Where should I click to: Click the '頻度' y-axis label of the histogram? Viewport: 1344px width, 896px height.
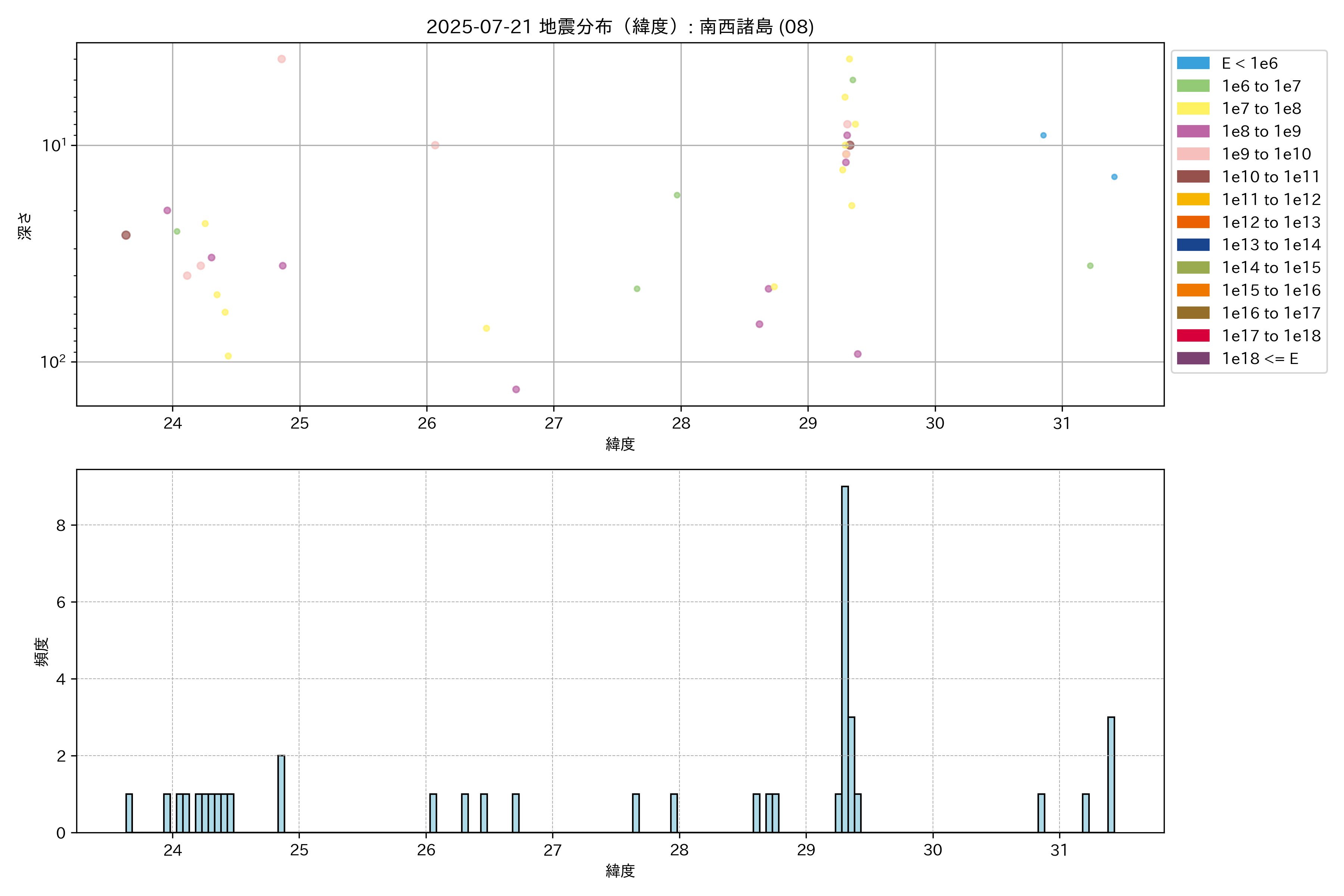(x=42, y=651)
